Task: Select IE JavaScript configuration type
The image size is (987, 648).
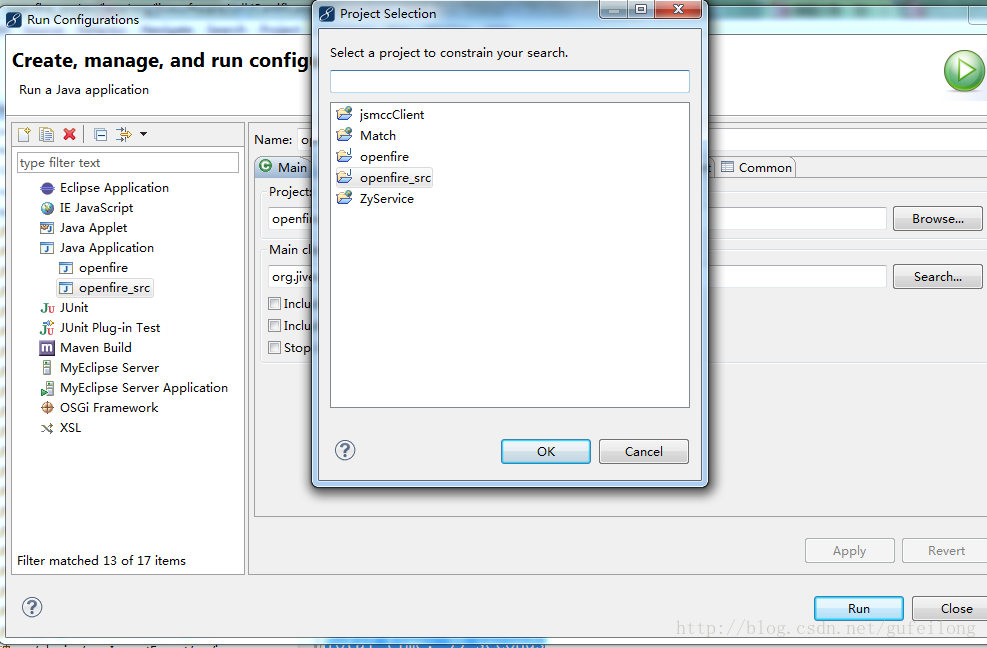Action: [x=96, y=208]
